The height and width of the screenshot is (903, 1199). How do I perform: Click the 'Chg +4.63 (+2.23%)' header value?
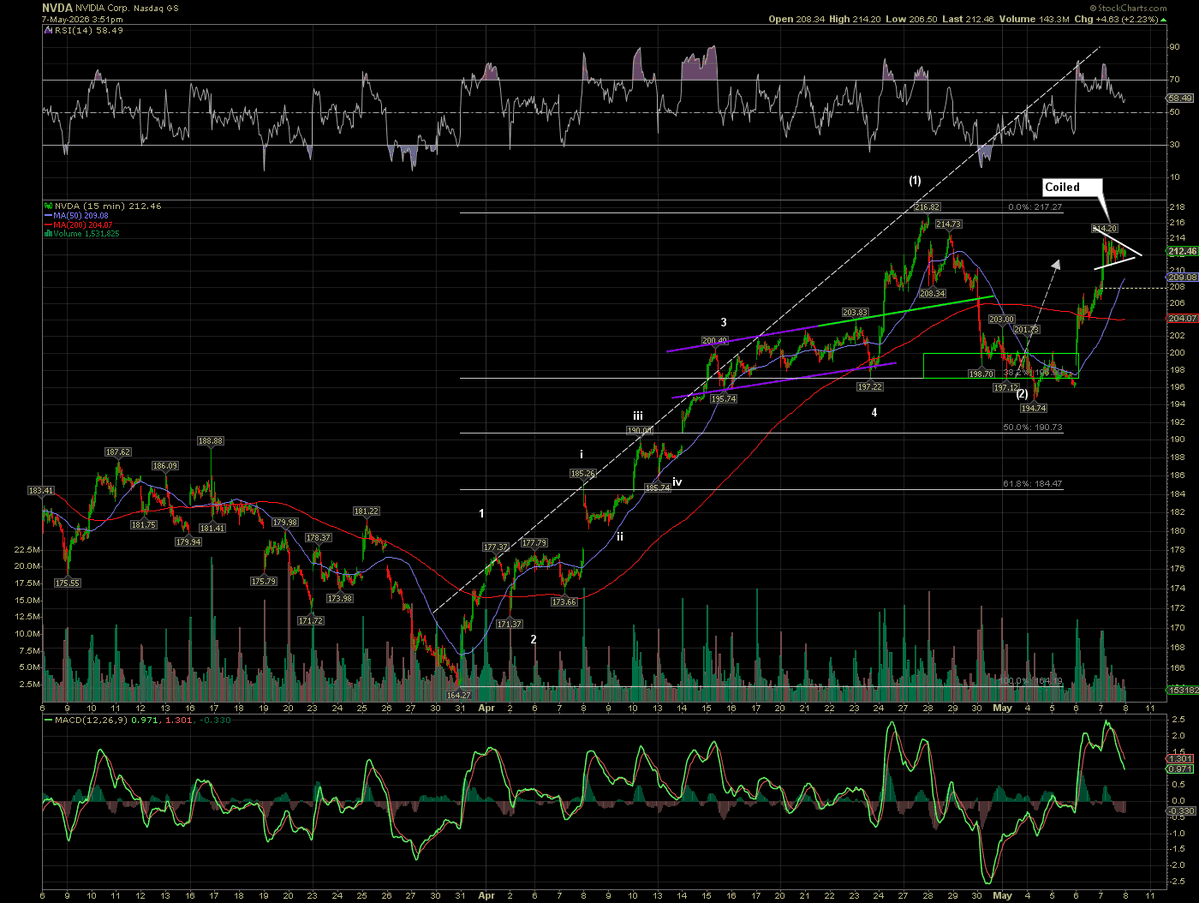coord(1116,19)
